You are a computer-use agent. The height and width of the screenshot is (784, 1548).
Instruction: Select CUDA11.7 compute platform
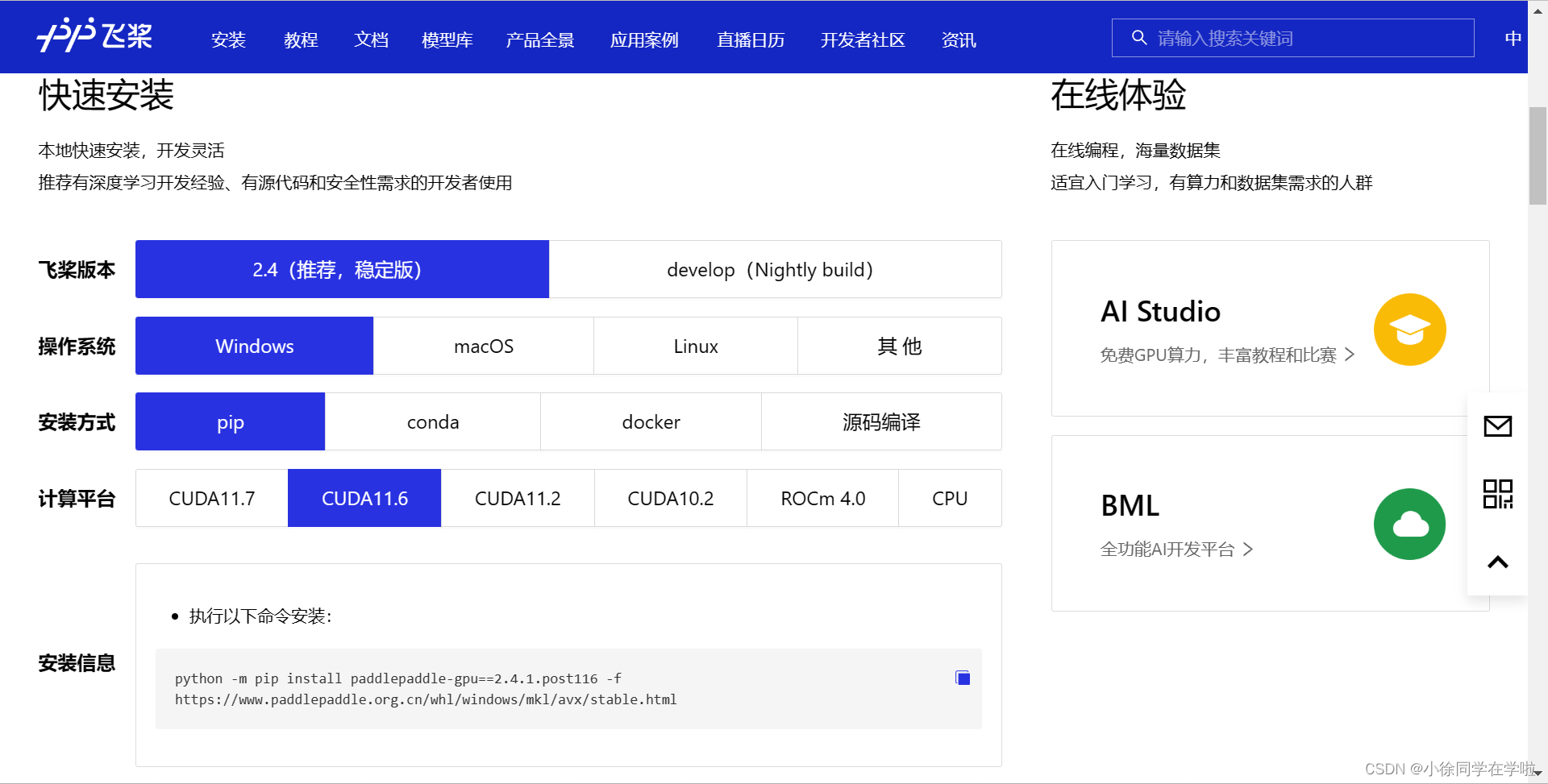coord(212,498)
